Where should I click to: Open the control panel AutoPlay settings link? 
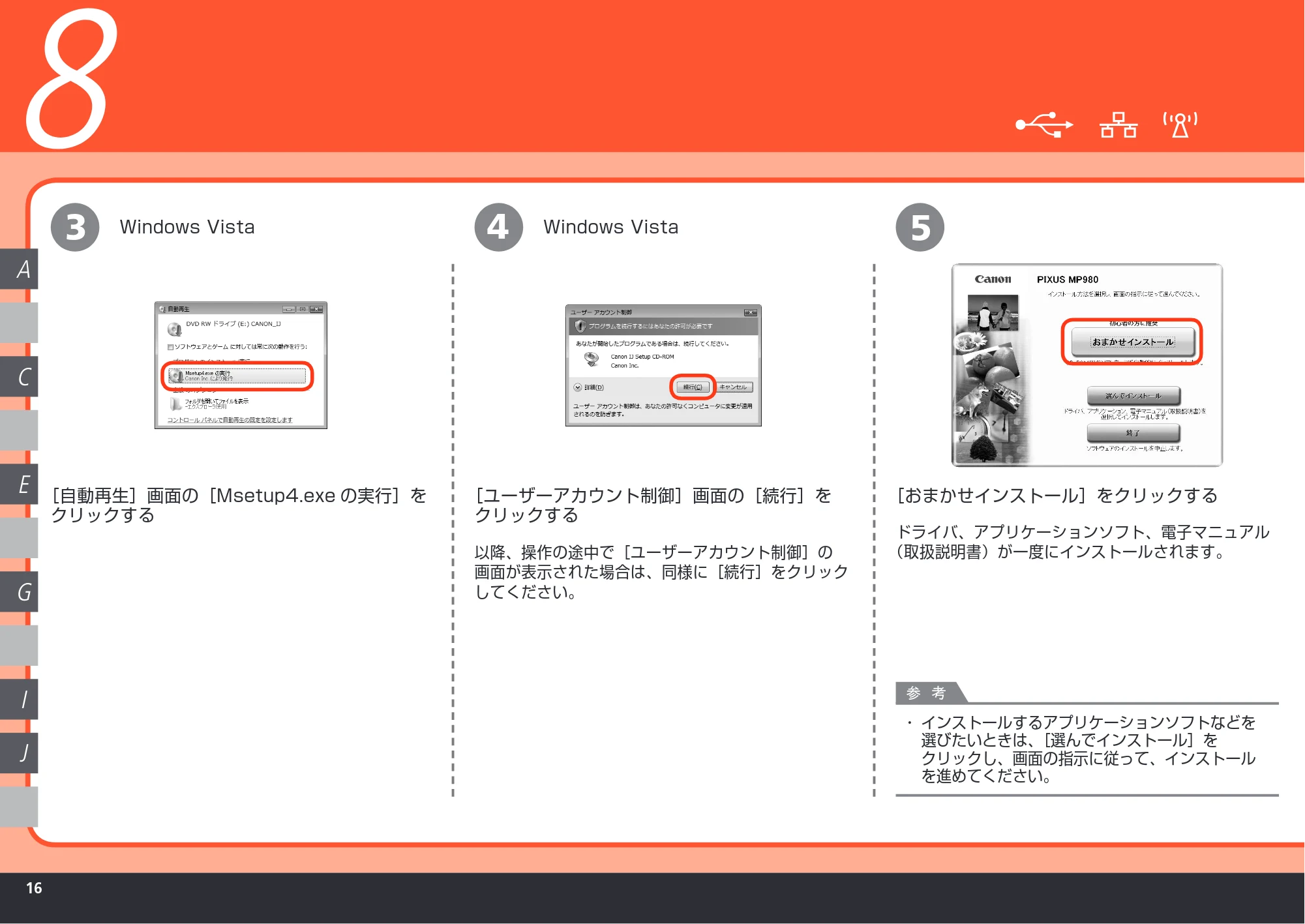coord(230,420)
